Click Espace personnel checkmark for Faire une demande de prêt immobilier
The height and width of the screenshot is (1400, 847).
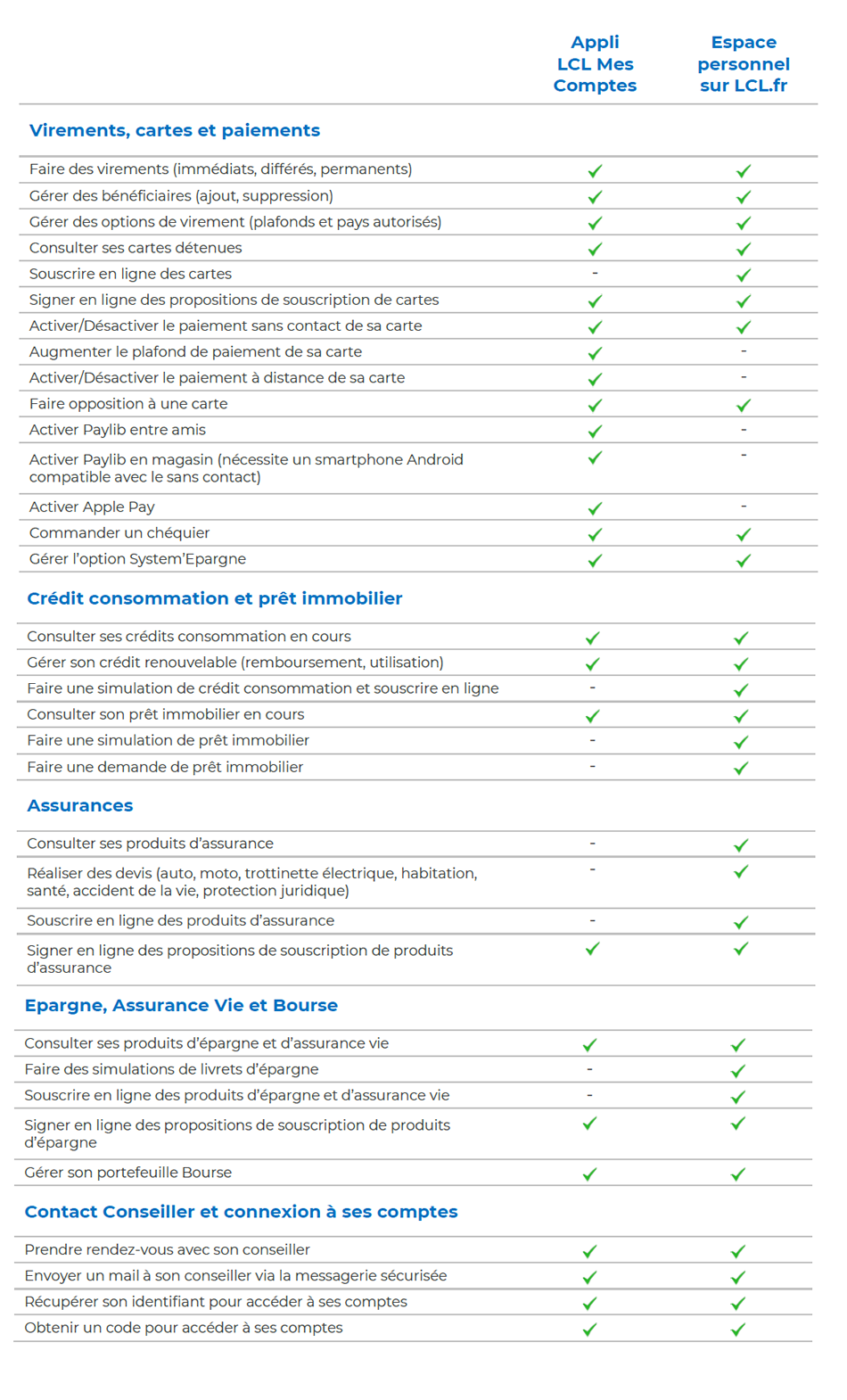coord(741,768)
